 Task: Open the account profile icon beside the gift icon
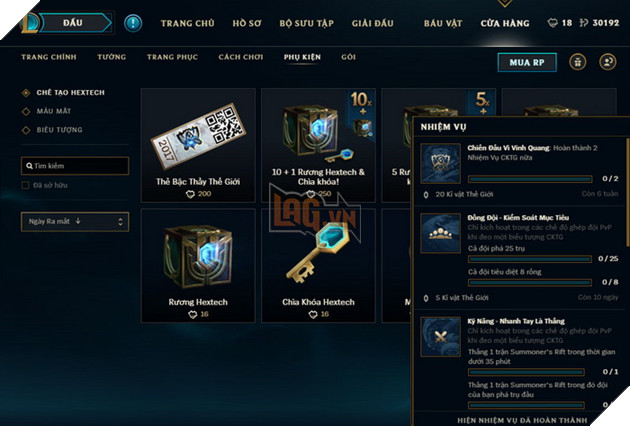608,62
